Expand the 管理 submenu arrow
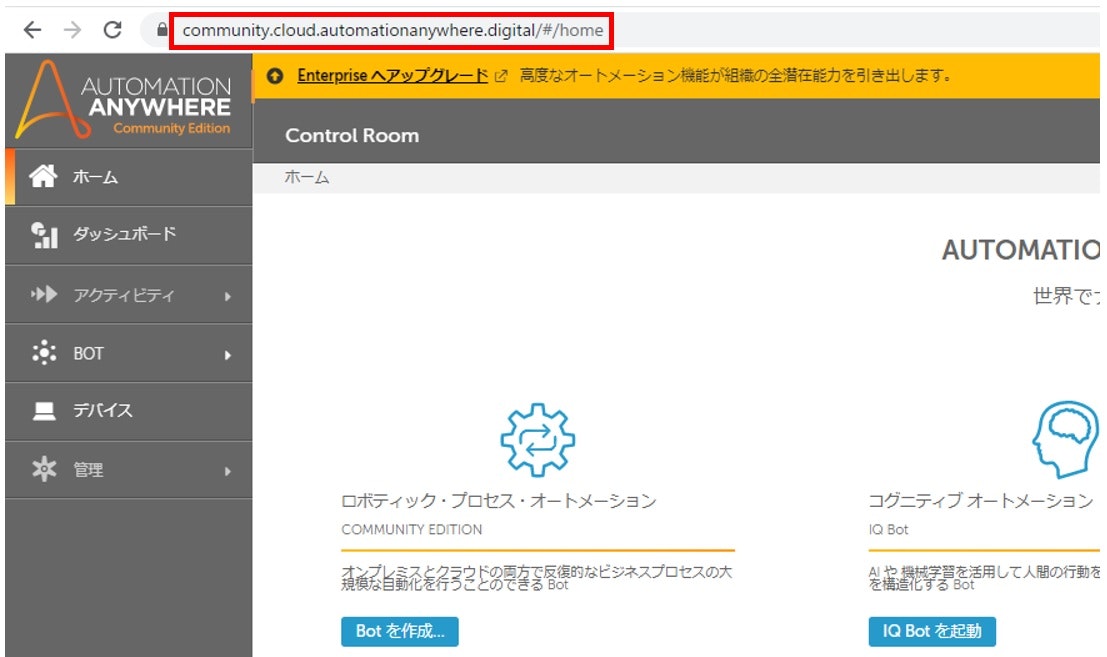Image resolution: width=1107 pixels, height=657 pixels. pyautogui.click(x=227, y=471)
